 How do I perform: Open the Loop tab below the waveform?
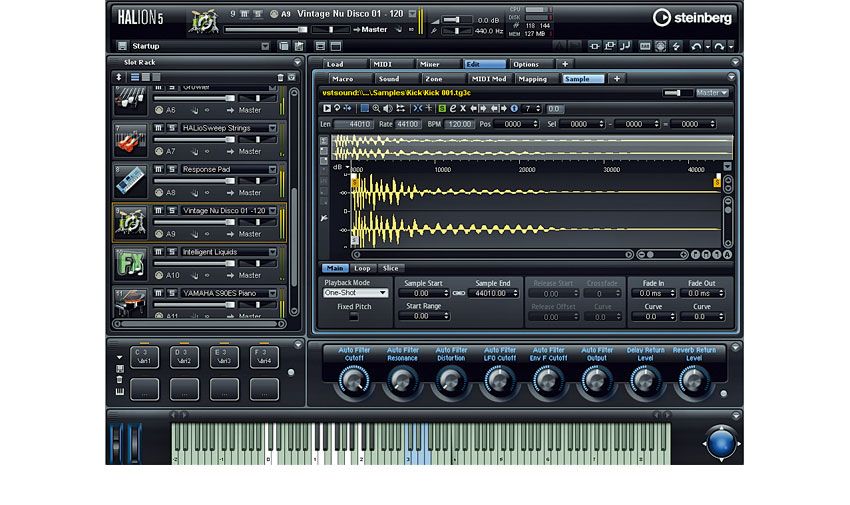click(362, 268)
